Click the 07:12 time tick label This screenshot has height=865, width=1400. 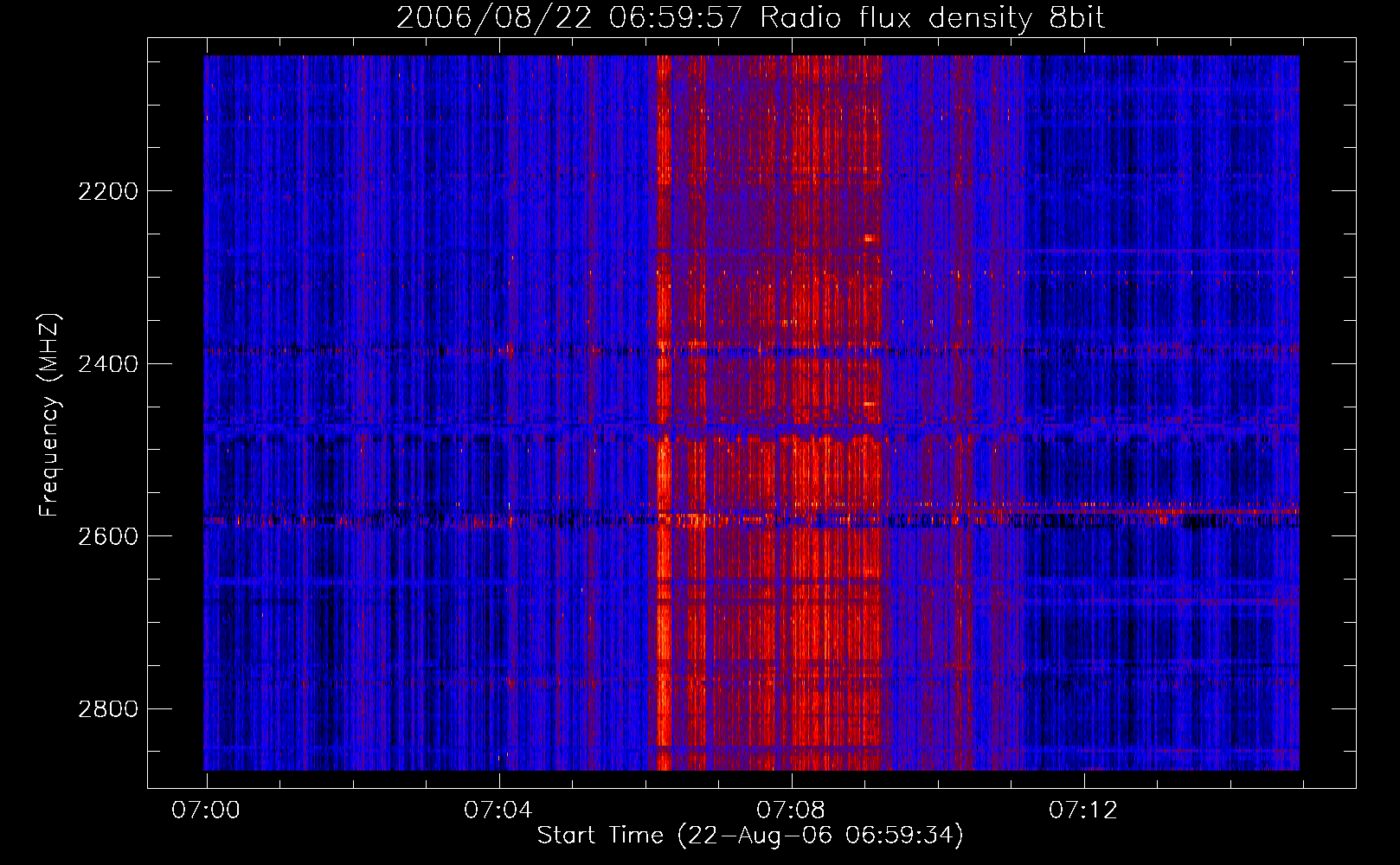(x=1083, y=811)
